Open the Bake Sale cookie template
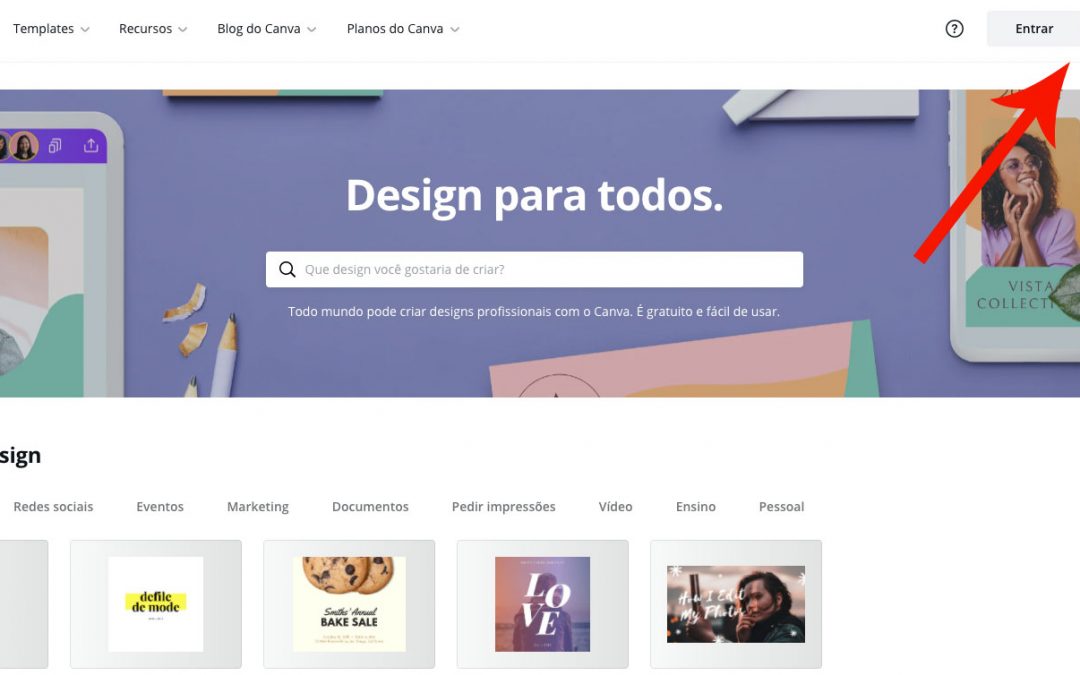The height and width of the screenshot is (675, 1080). pos(349,604)
